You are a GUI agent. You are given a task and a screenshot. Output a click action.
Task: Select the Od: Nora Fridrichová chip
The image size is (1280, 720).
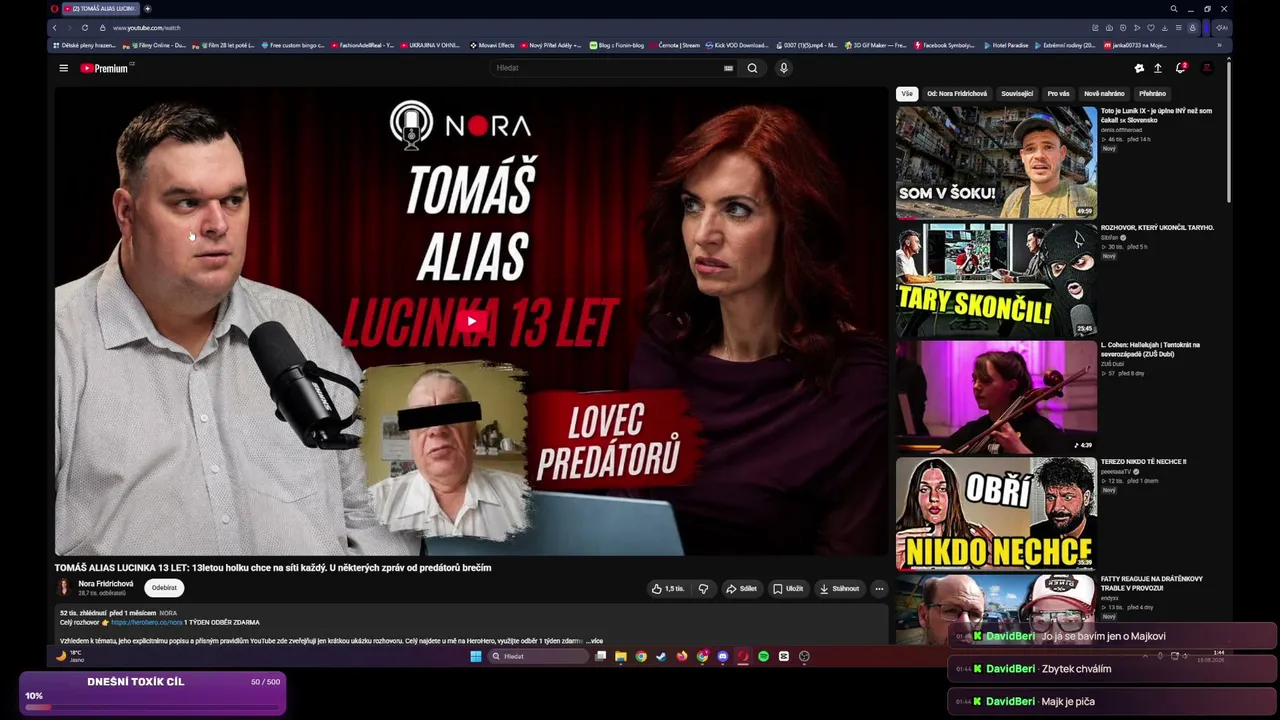click(957, 94)
